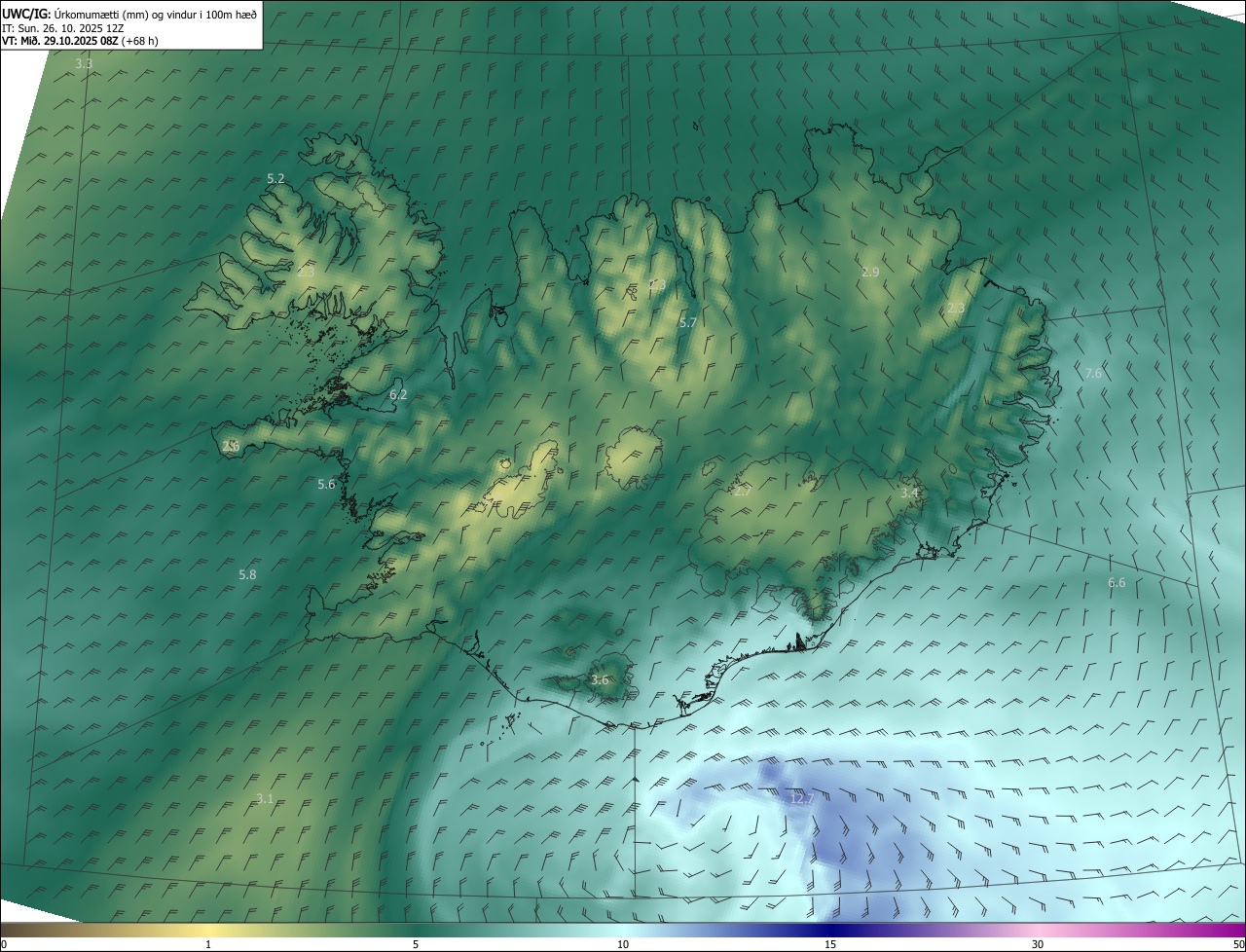Select the 2.9 label in northeast Iceland
Image resolution: width=1246 pixels, height=952 pixels.
[870, 273]
